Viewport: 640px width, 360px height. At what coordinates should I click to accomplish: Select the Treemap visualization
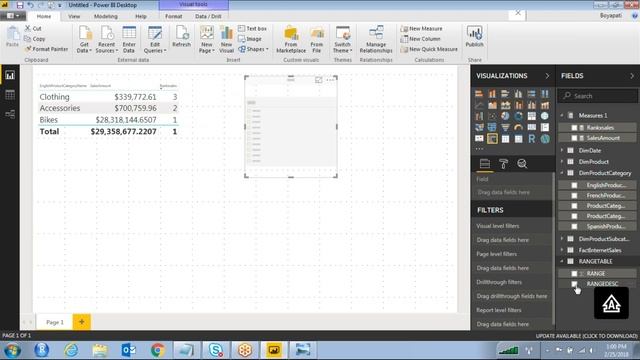coord(531,116)
